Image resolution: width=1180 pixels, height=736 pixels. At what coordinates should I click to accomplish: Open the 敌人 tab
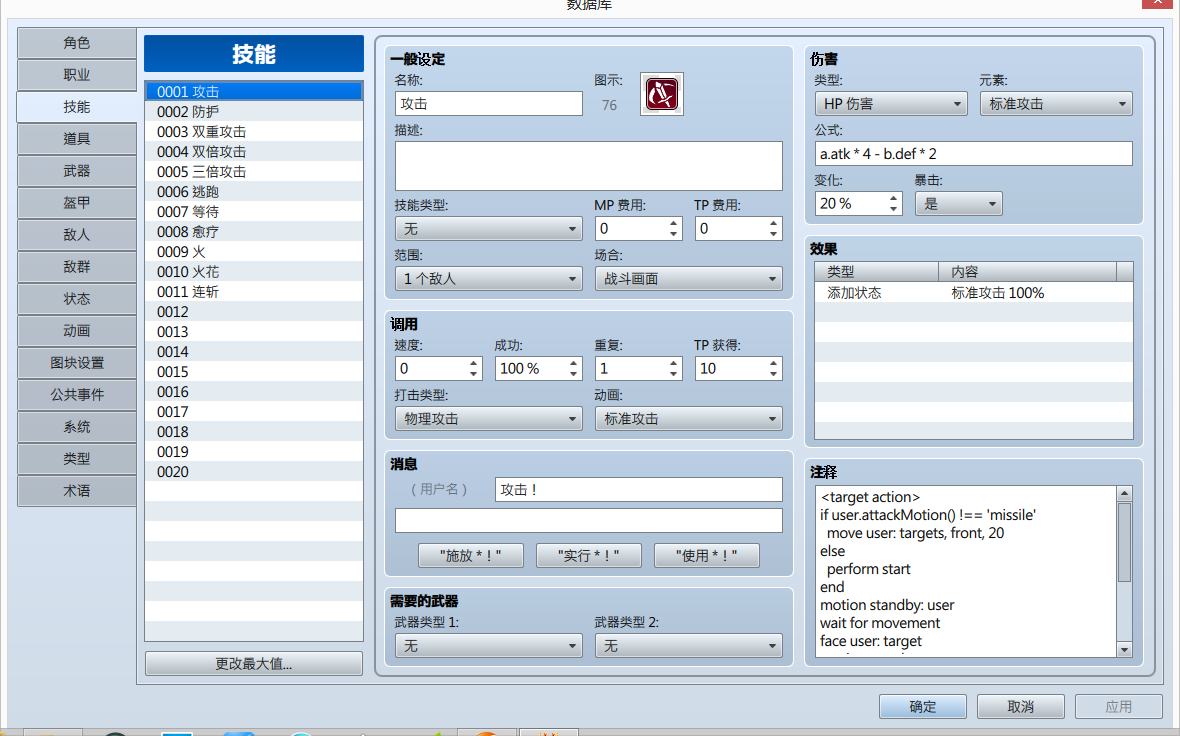coord(77,235)
